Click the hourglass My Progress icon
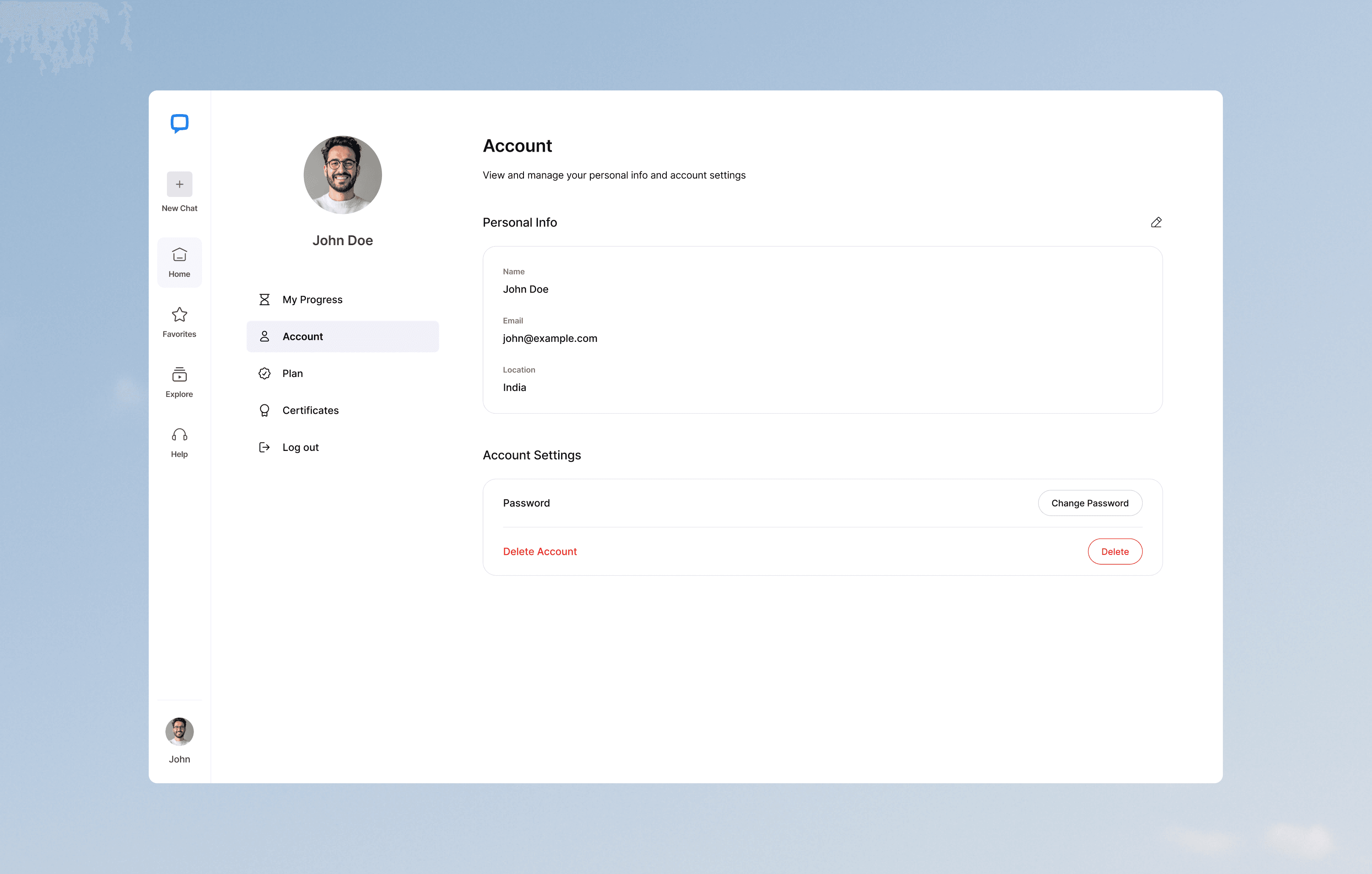This screenshot has width=1372, height=874. [x=265, y=300]
